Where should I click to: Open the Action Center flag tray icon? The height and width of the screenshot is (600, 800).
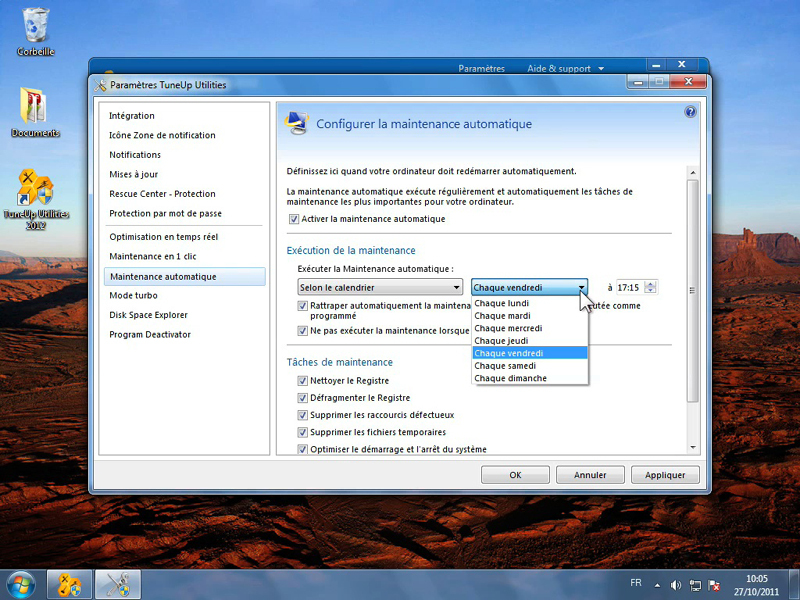[714, 585]
